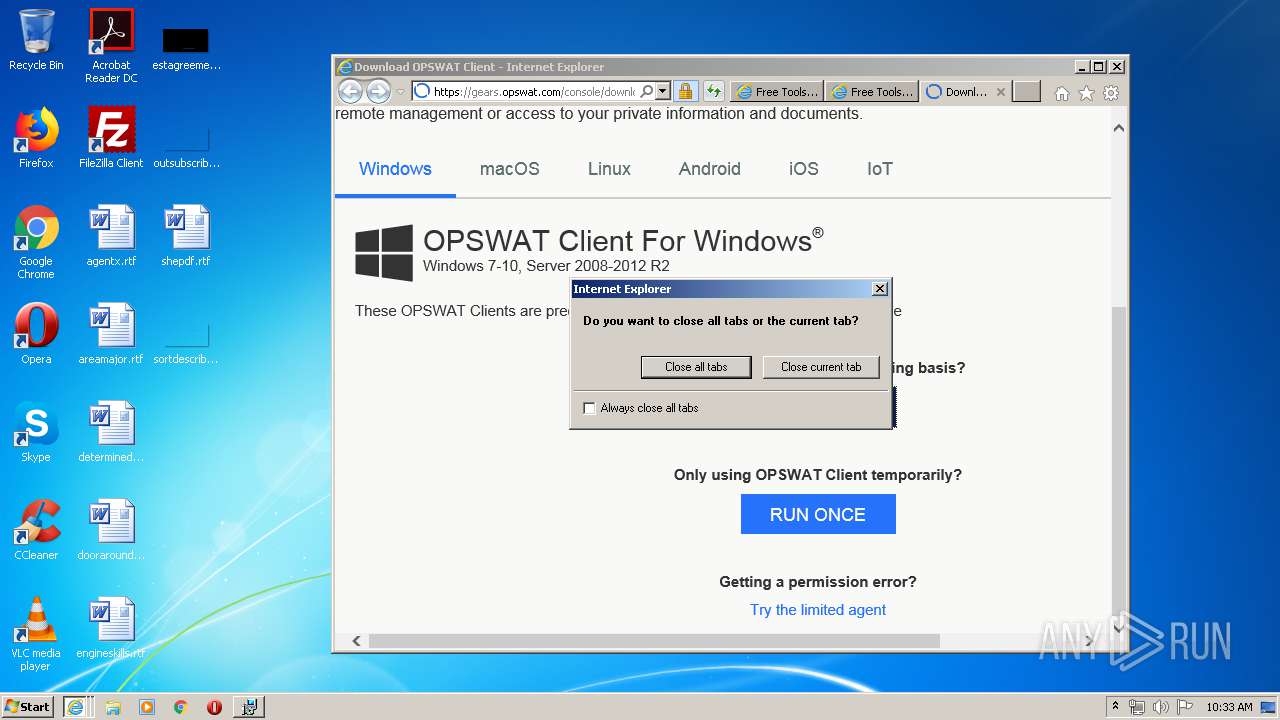Image resolution: width=1280 pixels, height=720 pixels.
Task: Open Acrobat Reader DC desktop icon
Action: coord(111,46)
